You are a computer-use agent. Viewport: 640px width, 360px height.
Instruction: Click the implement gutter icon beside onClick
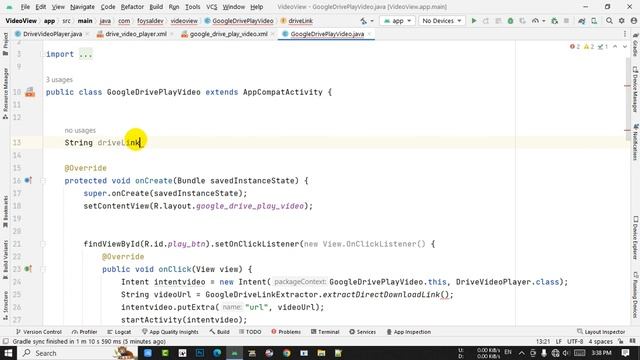point(28,269)
